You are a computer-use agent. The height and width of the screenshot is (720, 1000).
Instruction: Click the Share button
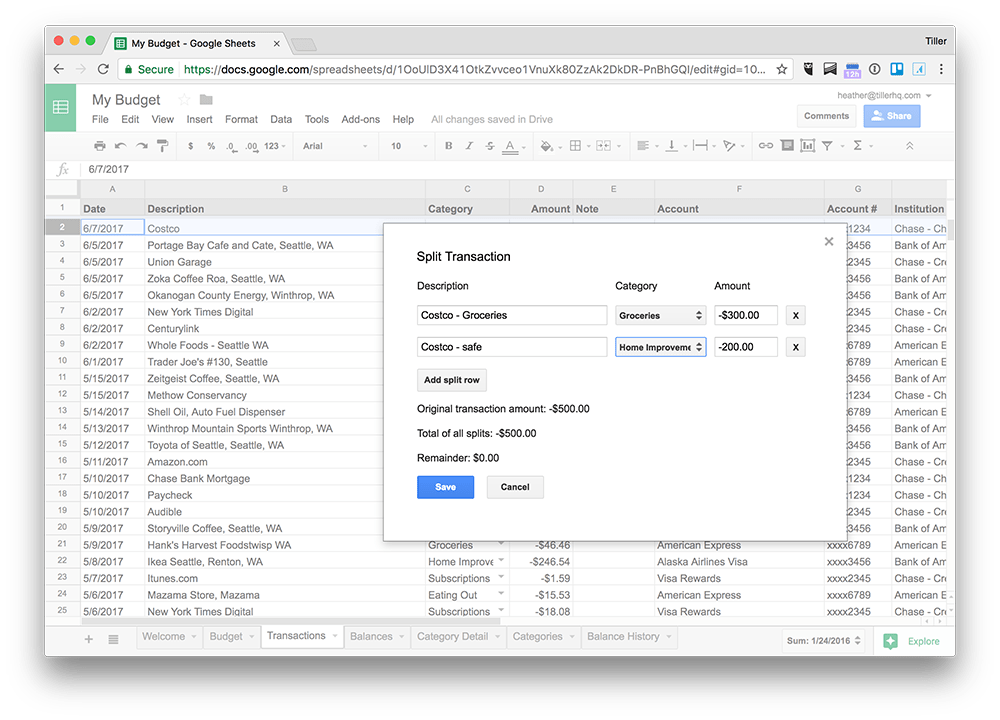point(892,116)
